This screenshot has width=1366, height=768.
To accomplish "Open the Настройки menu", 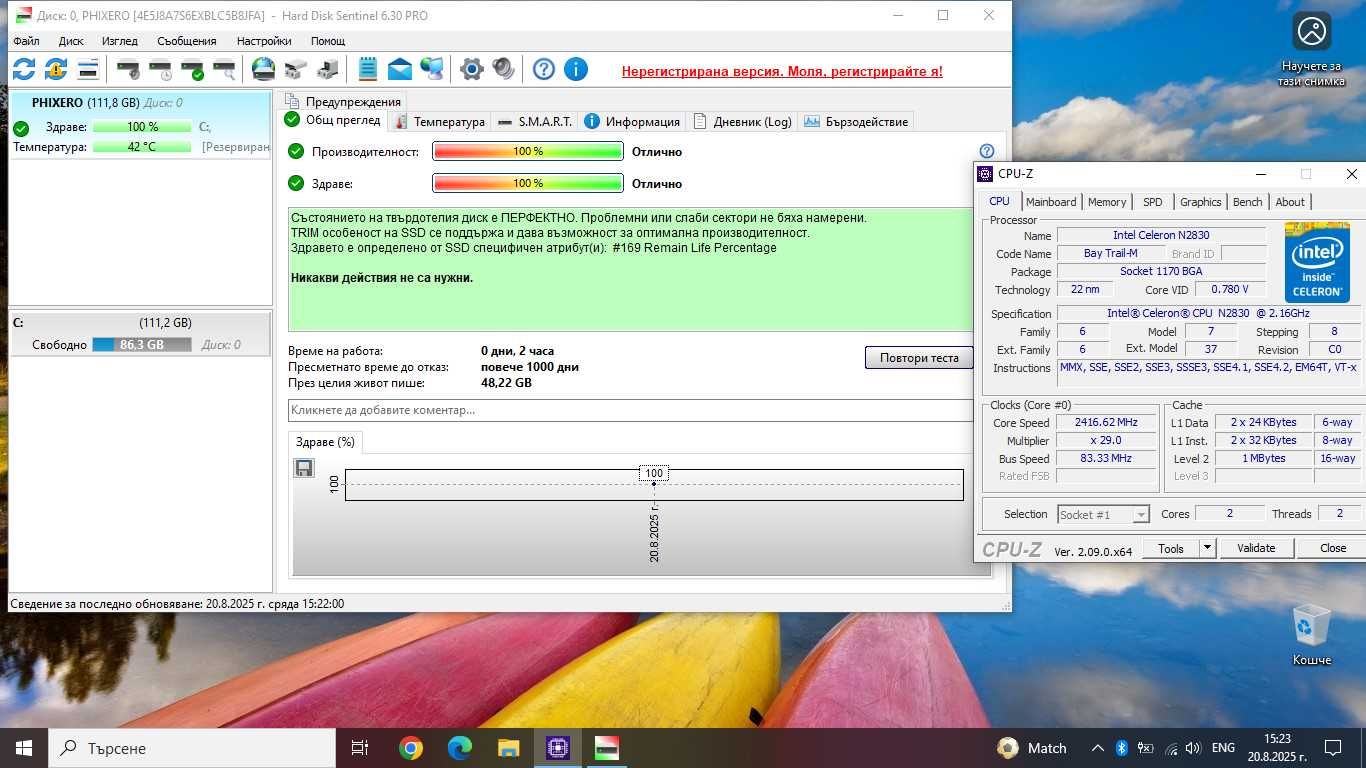I will point(264,41).
